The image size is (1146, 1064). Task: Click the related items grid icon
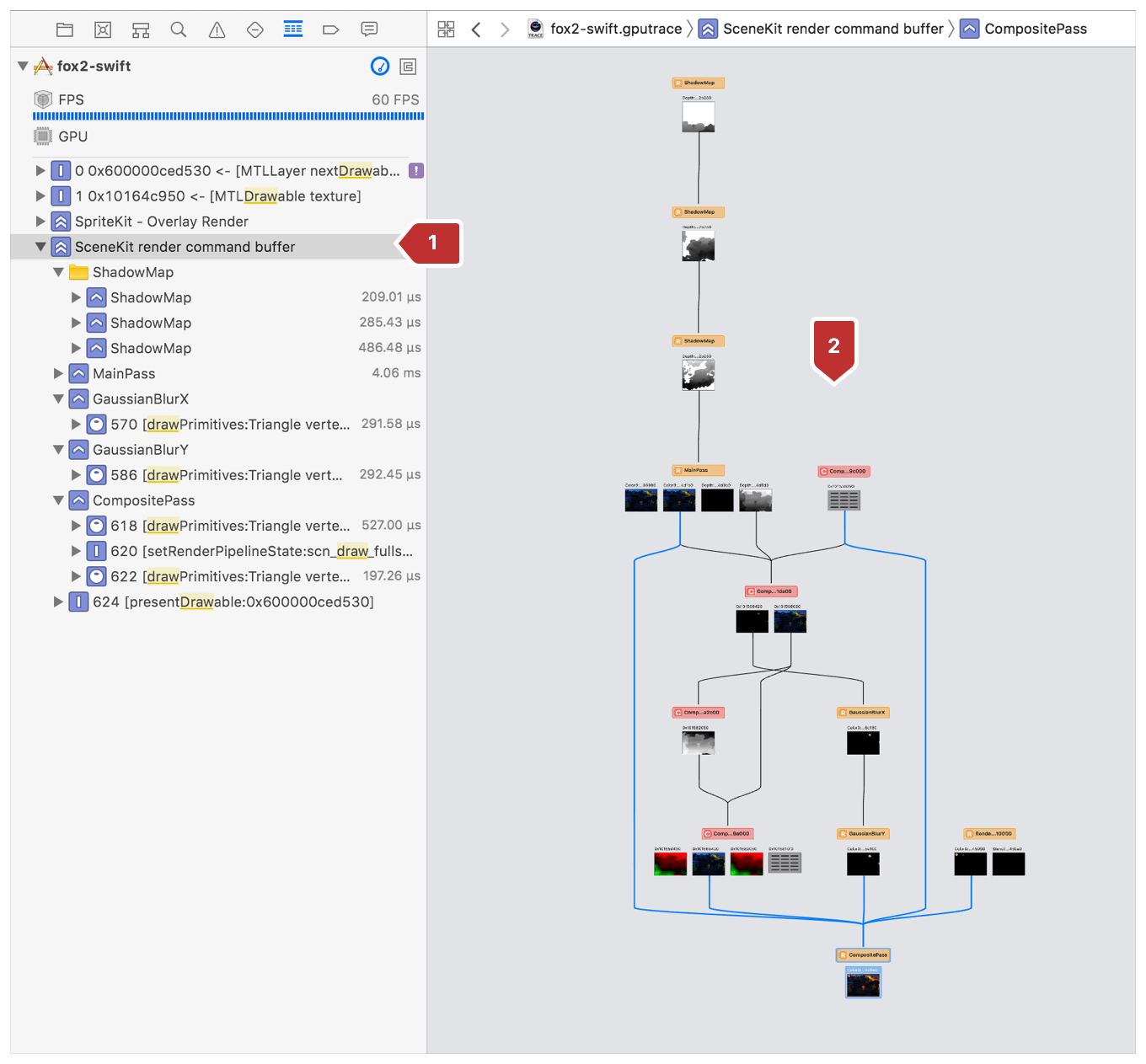tap(446, 29)
